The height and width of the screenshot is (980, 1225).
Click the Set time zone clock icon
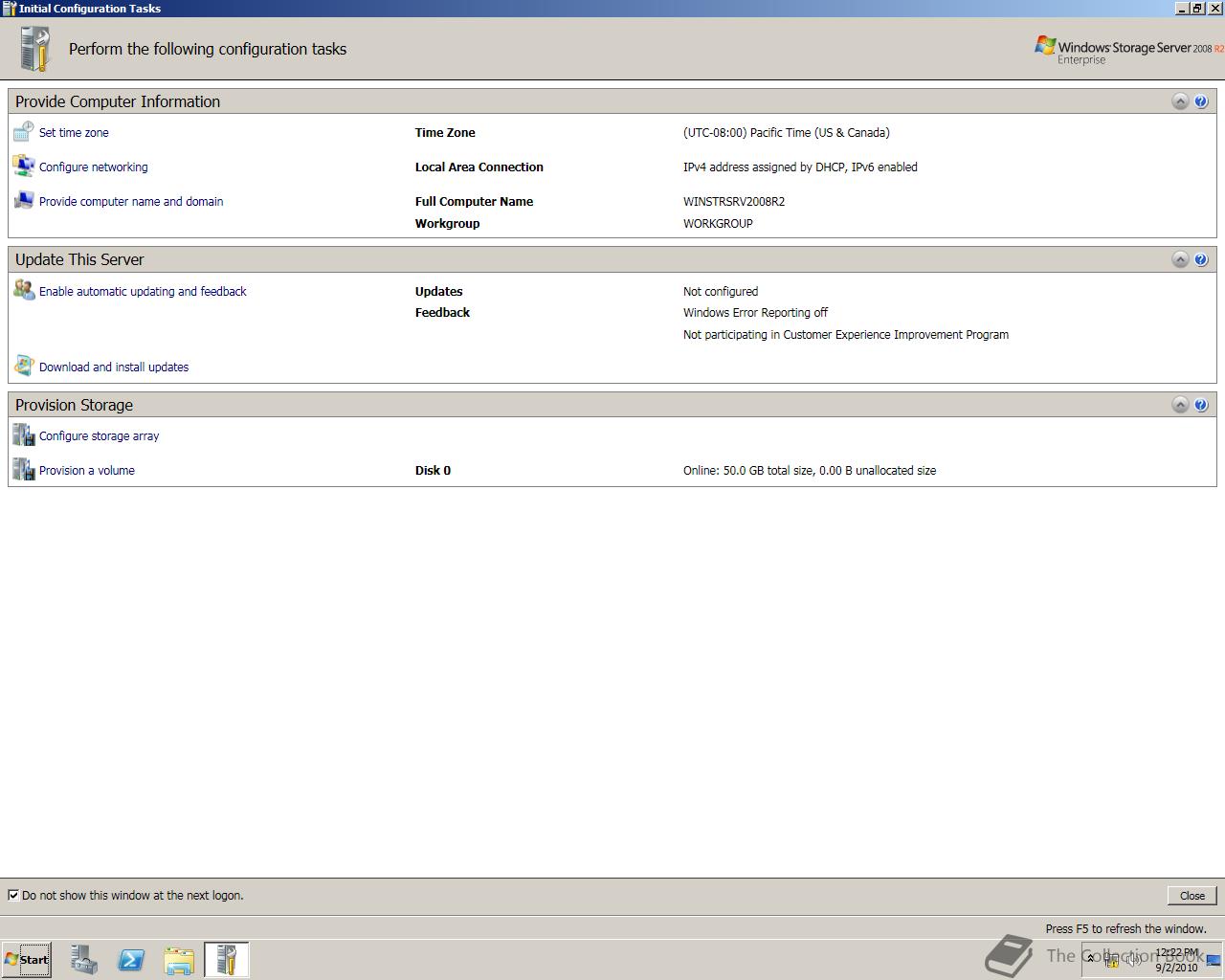(x=23, y=132)
